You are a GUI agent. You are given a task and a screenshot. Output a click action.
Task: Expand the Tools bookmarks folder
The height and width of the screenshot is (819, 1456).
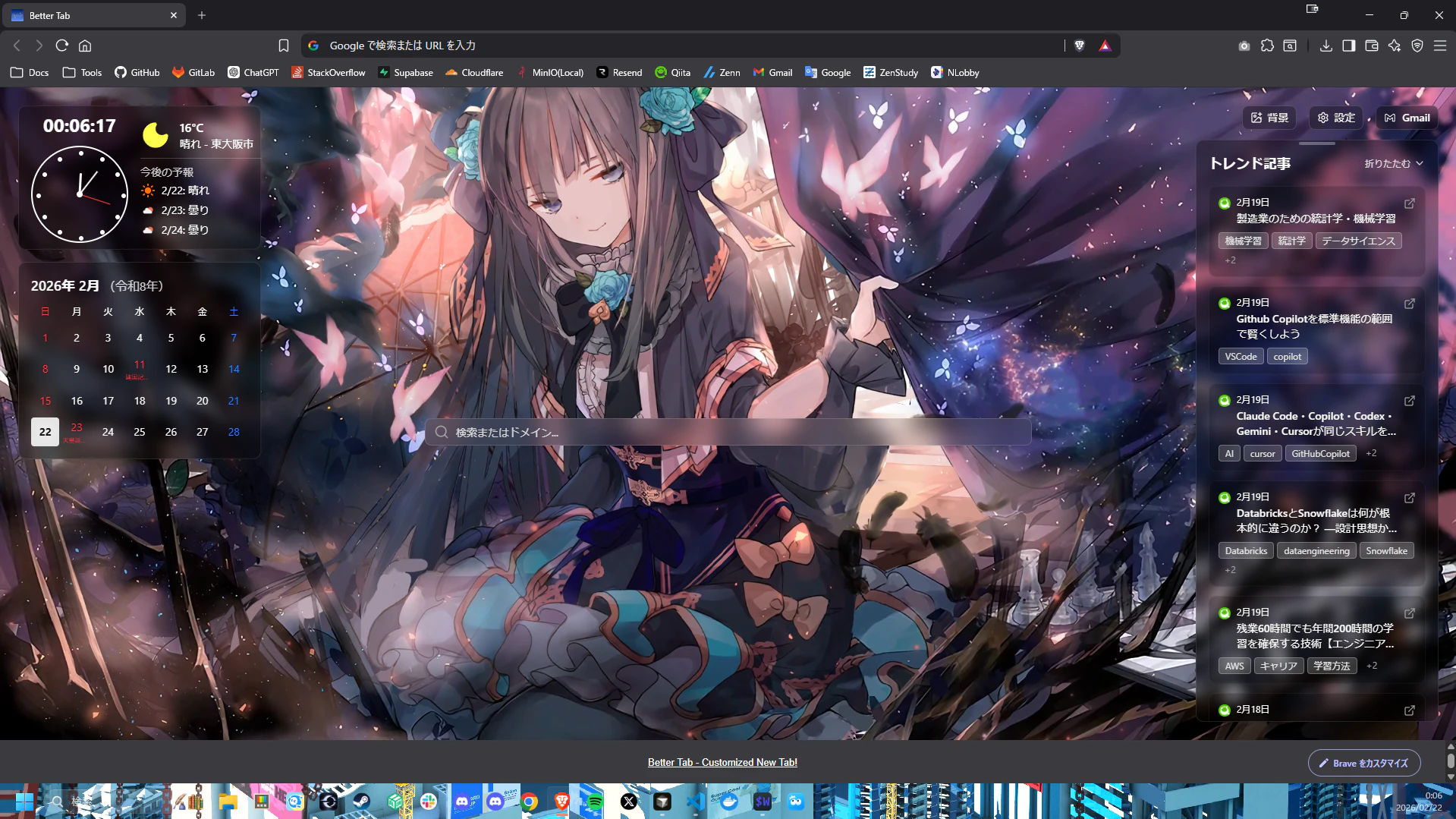[x=82, y=73]
